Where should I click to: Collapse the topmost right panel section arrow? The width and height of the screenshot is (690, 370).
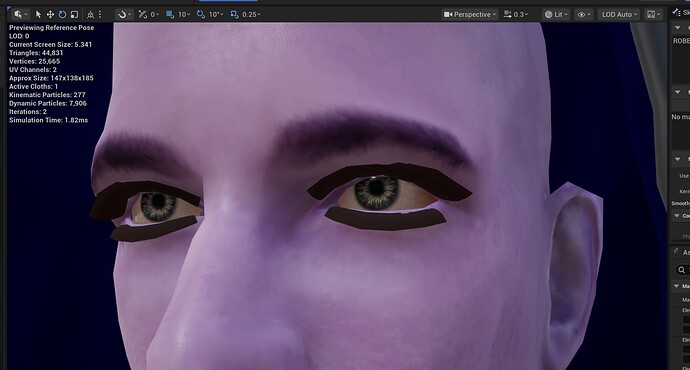pyautogui.click(x=678, y=27)
